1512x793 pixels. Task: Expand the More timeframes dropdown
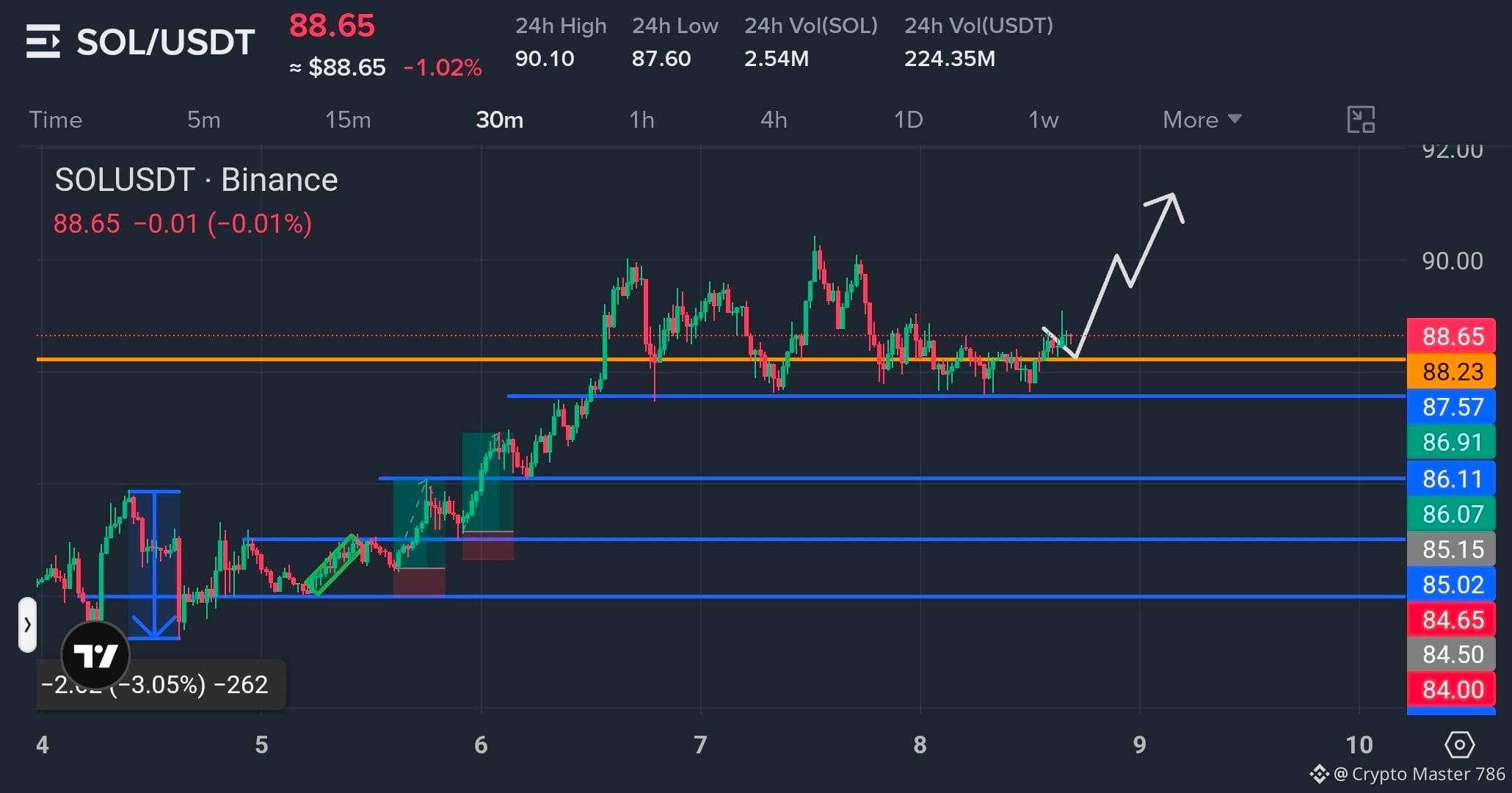pyautogui.click(x=1202, y=120)
